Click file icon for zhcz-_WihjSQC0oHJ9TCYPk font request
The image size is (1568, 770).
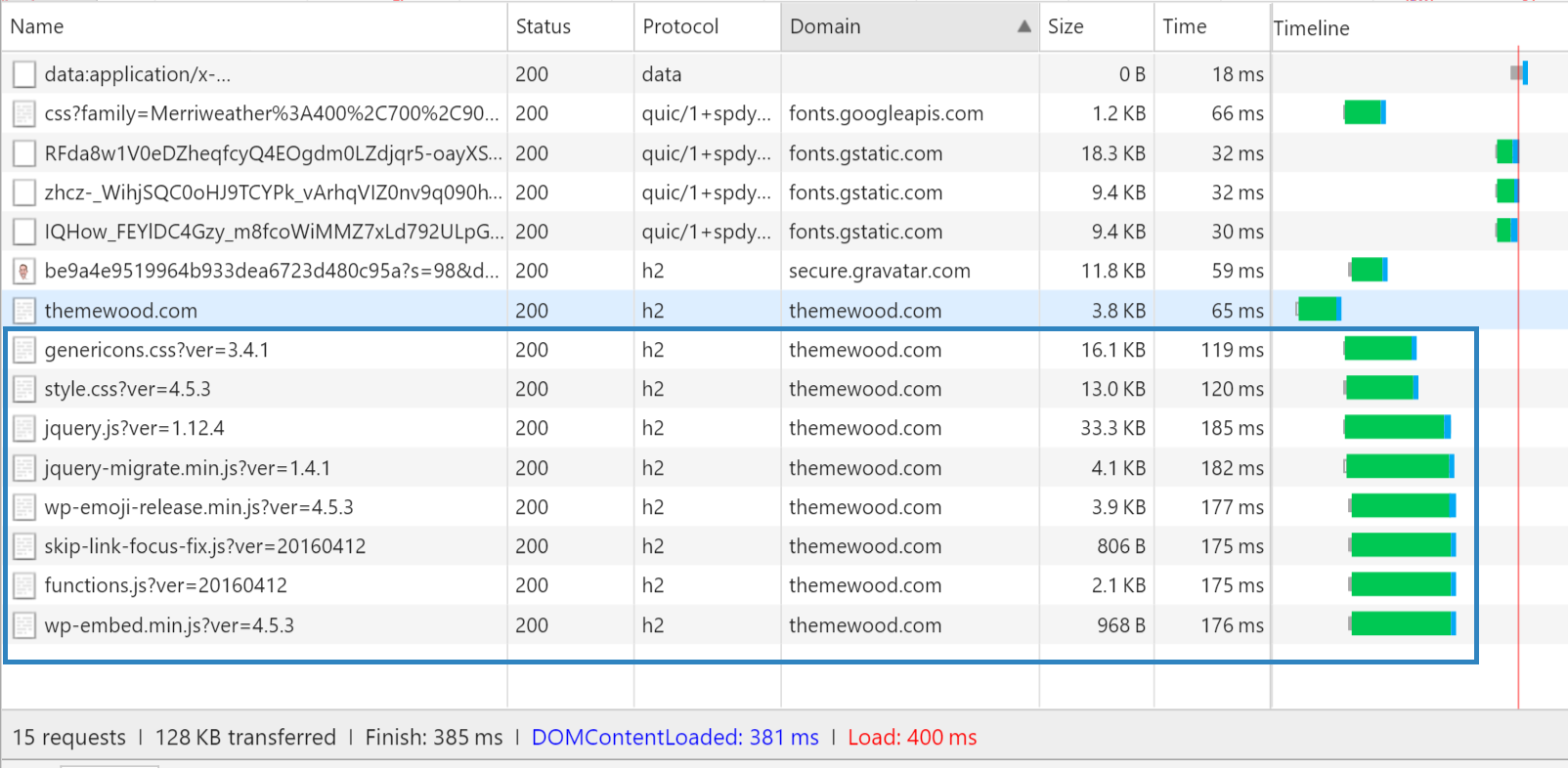click(24, 192)
